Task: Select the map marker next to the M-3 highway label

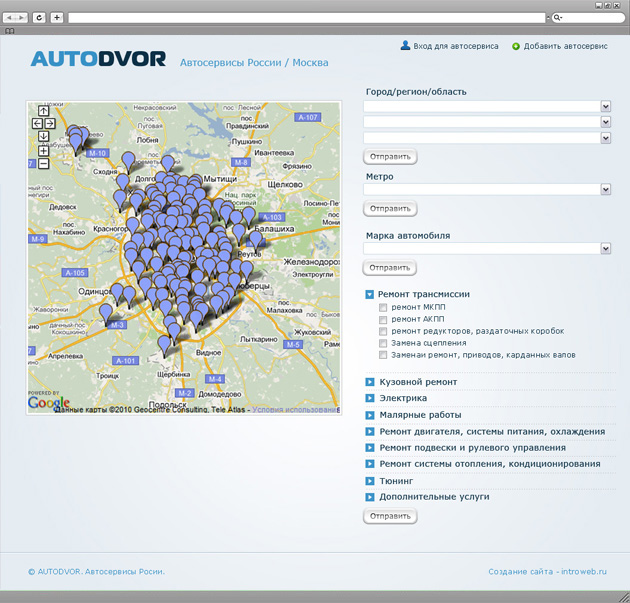Action: 106,314
